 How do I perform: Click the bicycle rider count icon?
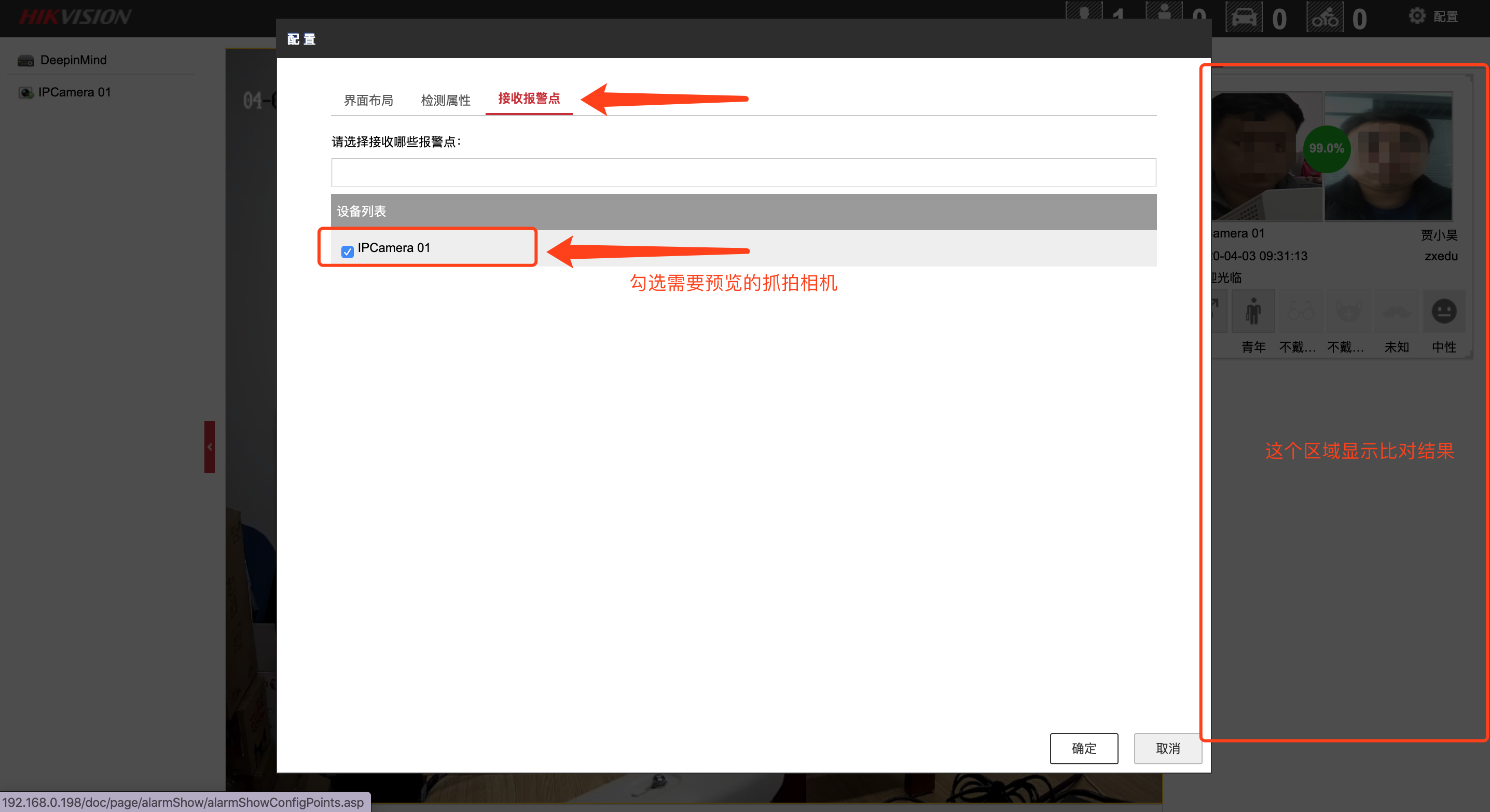(x=1324, y=17)
